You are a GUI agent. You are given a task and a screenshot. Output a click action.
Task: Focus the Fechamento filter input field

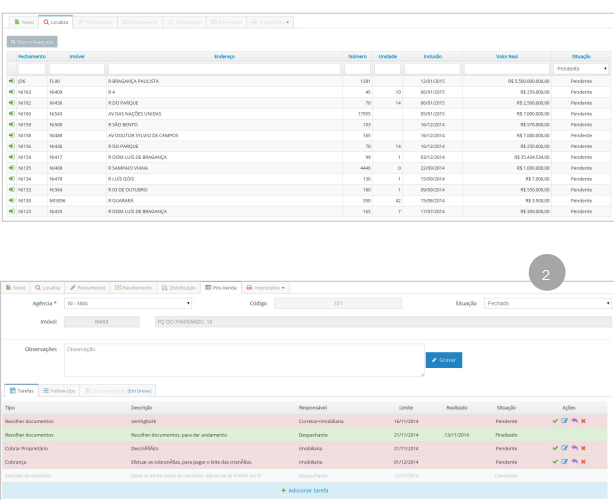(x=32, y=69)
